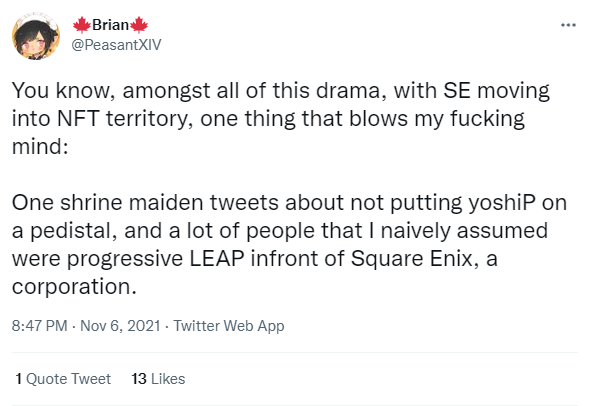
Task: Click the maple leaf after Brian's name
Action: tap(139, 25)
